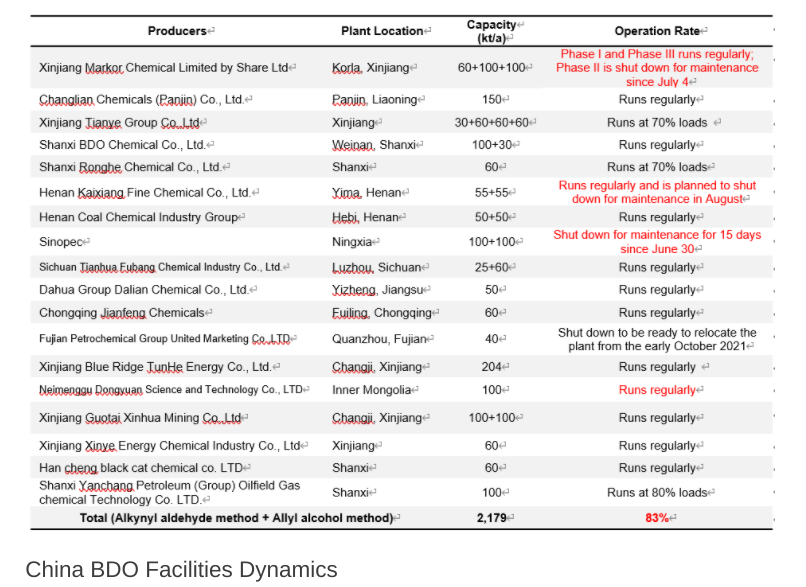Click the Plant Location column header
Image resolution: width=806 pixels, height=587 pixels.
click(x=382, y=31)
